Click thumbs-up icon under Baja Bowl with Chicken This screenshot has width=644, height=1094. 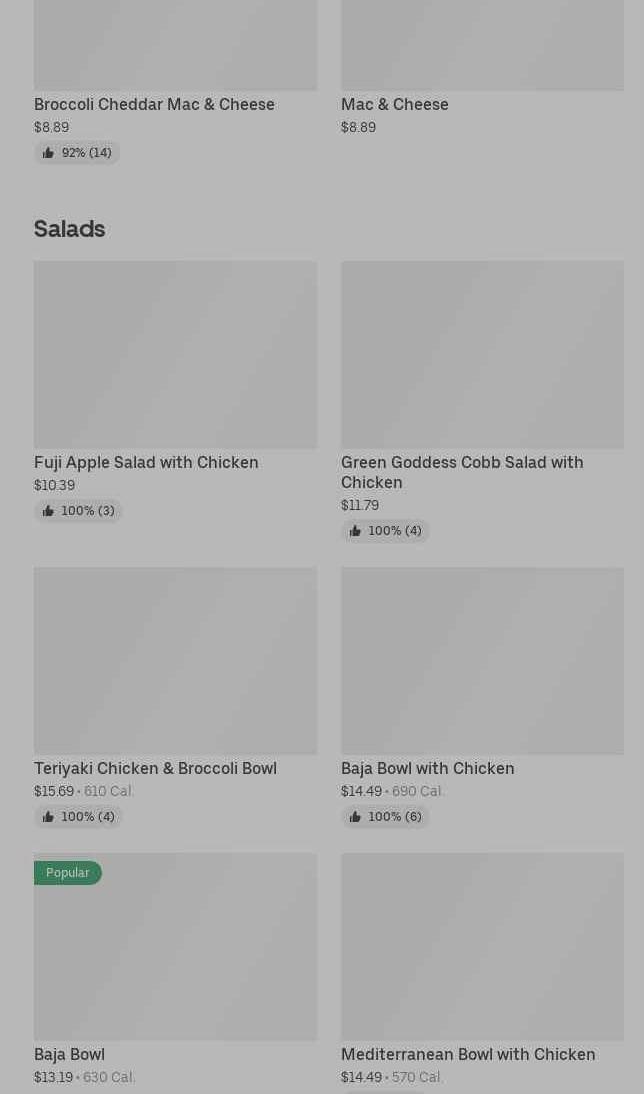click(x=355, y=817)
